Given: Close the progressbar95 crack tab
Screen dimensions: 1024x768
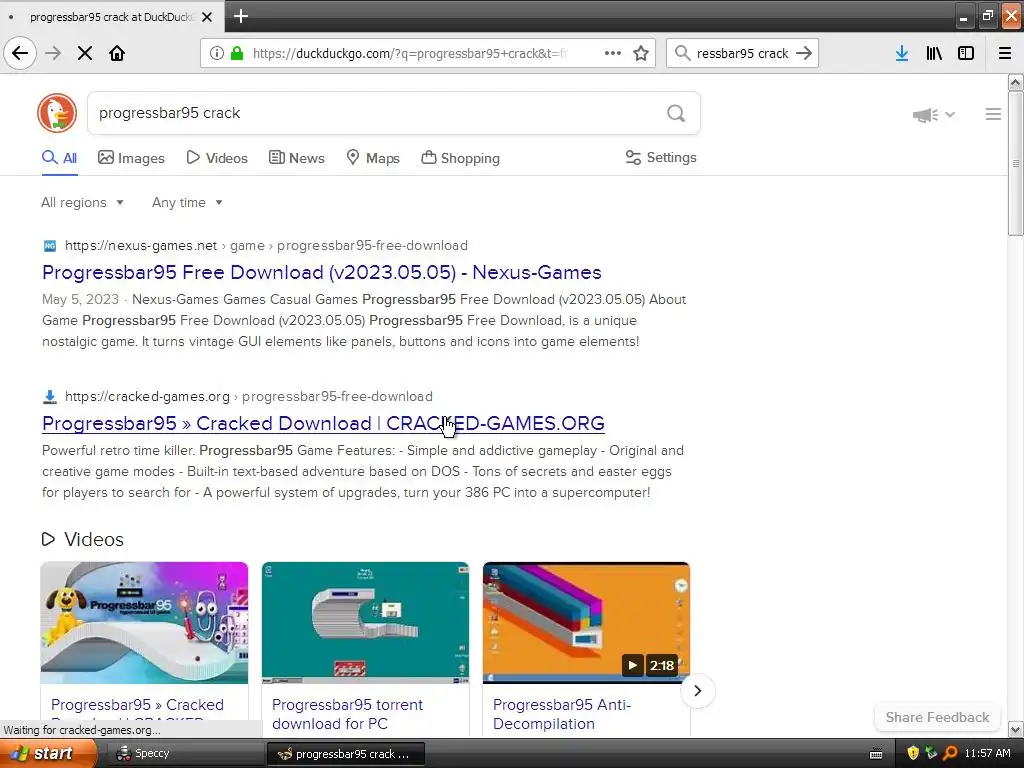Looking at the screenshot, I should (207, 17).
